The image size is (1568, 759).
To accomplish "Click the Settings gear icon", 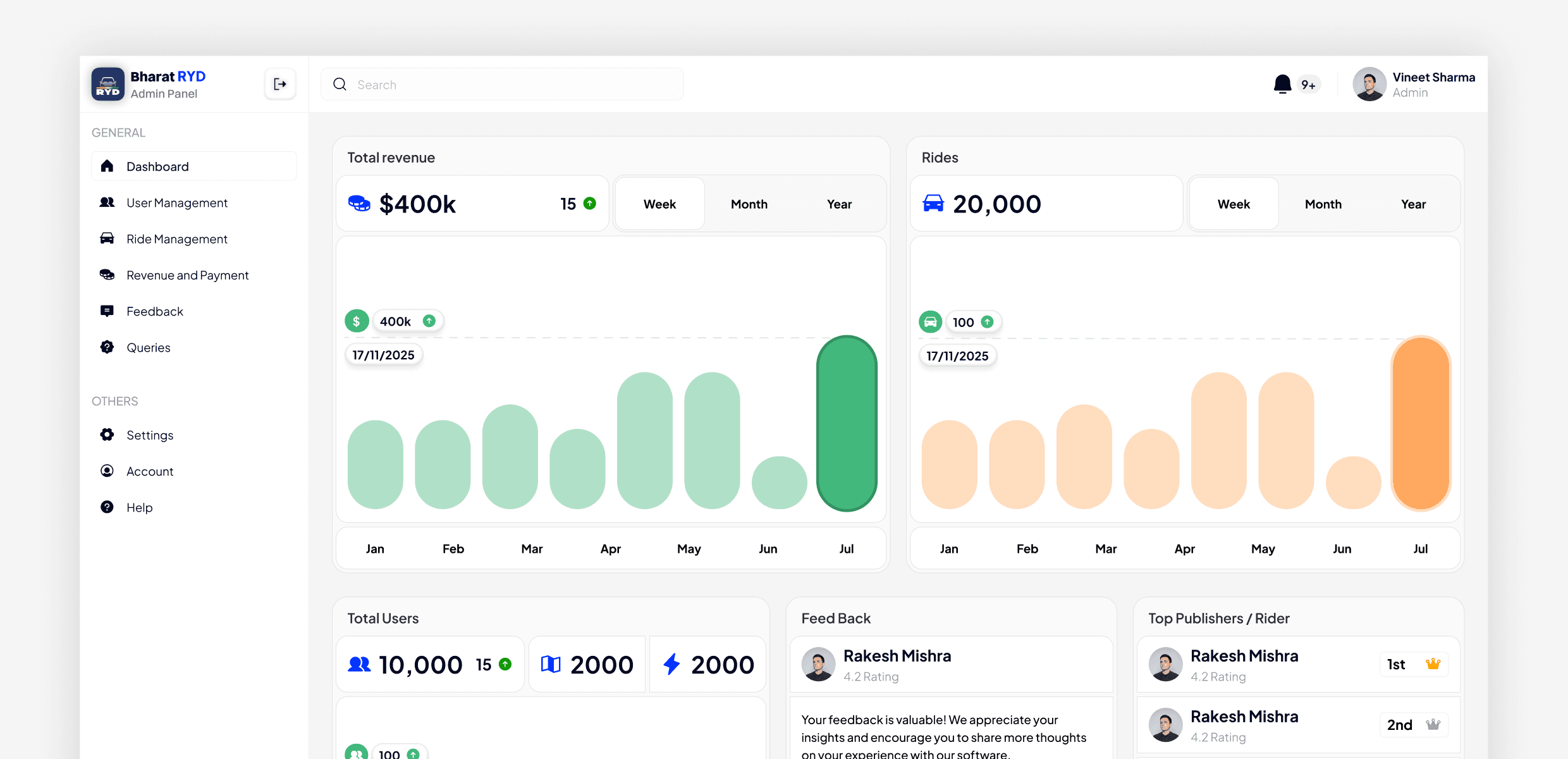I will [x=107, y=435].
